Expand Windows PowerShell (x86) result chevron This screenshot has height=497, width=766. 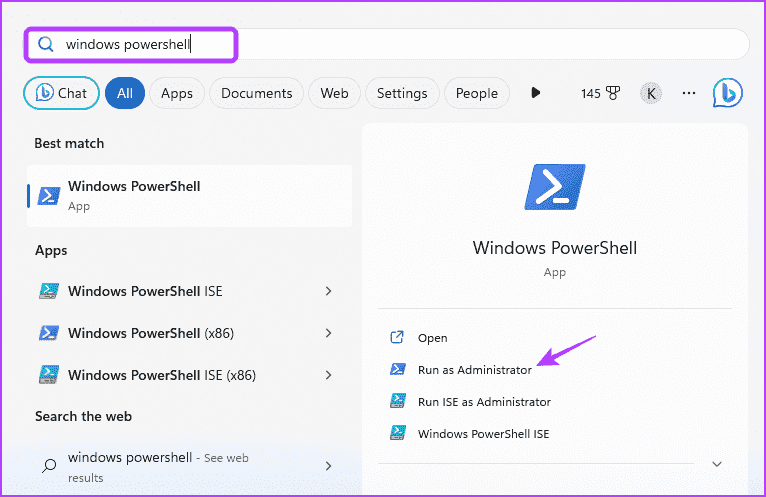click(328, 333)
